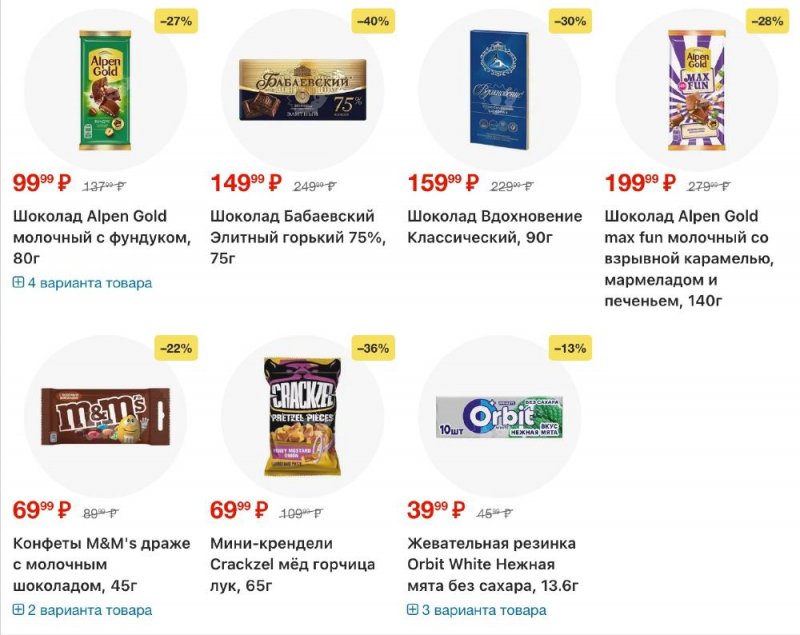The image size is (800, 635).
Task: Click the -36% badge on Crackzel
Action: point(373,348)
